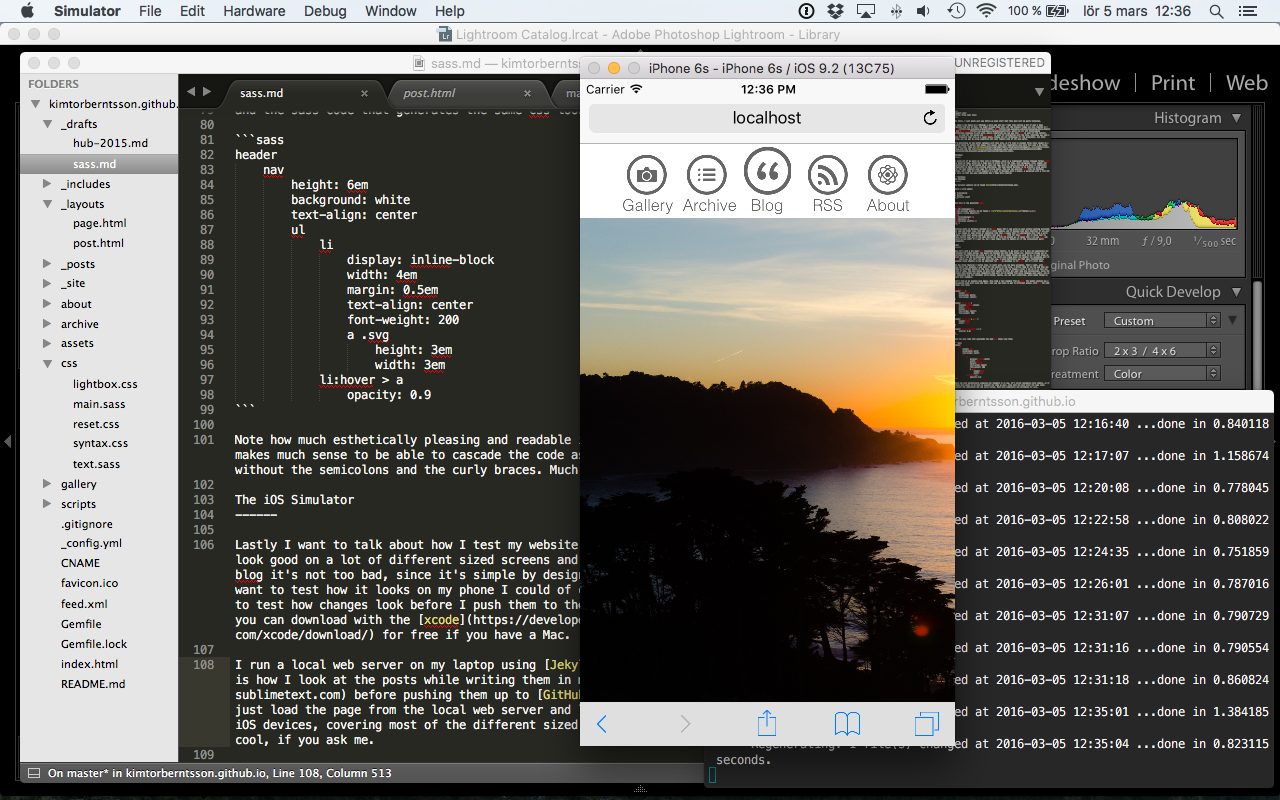This screenshot has height=800, width=1280.
Task: Switch to Print module in Lightroom
Action: pos(1173,83)
